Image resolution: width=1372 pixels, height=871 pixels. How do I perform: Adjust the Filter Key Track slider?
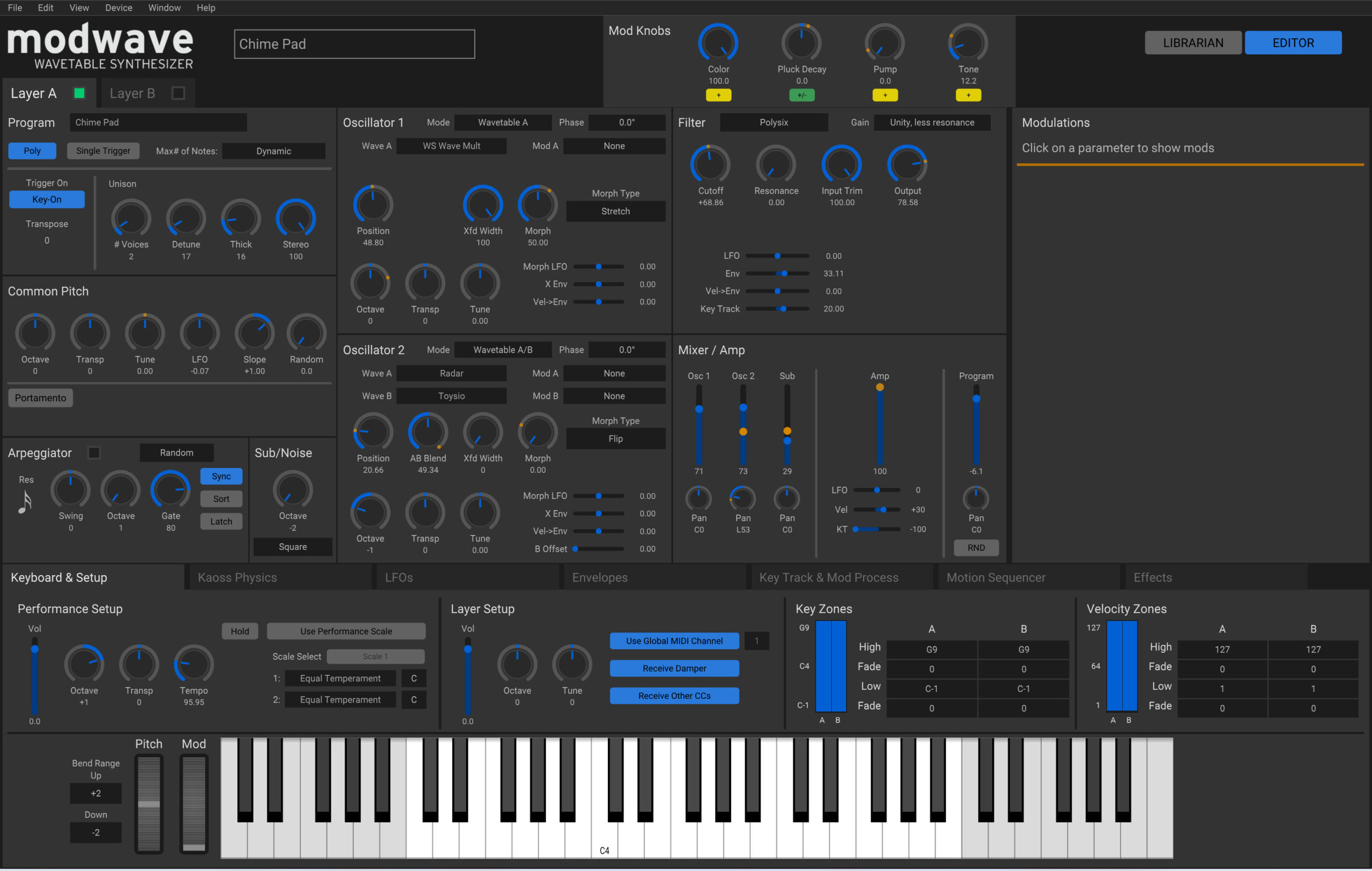[777, 309]
